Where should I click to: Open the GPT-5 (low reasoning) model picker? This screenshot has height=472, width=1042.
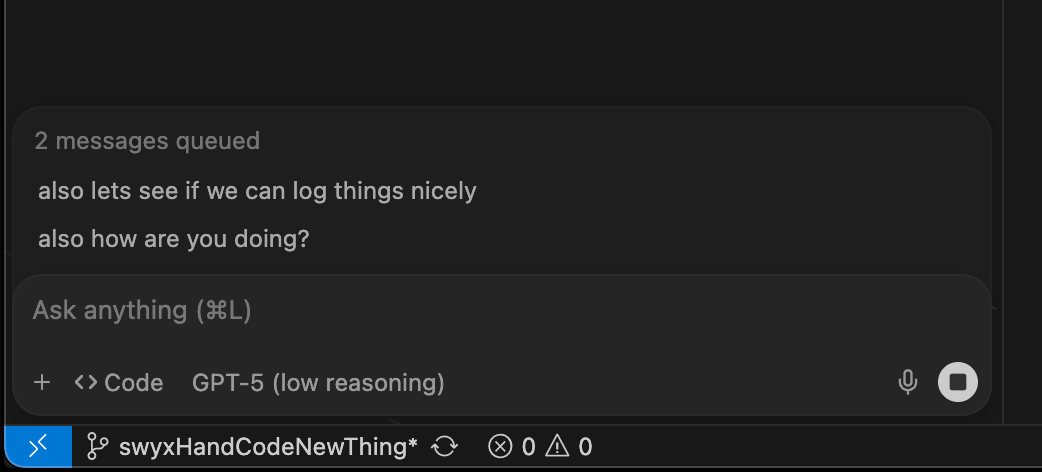[x=318, y=382]
